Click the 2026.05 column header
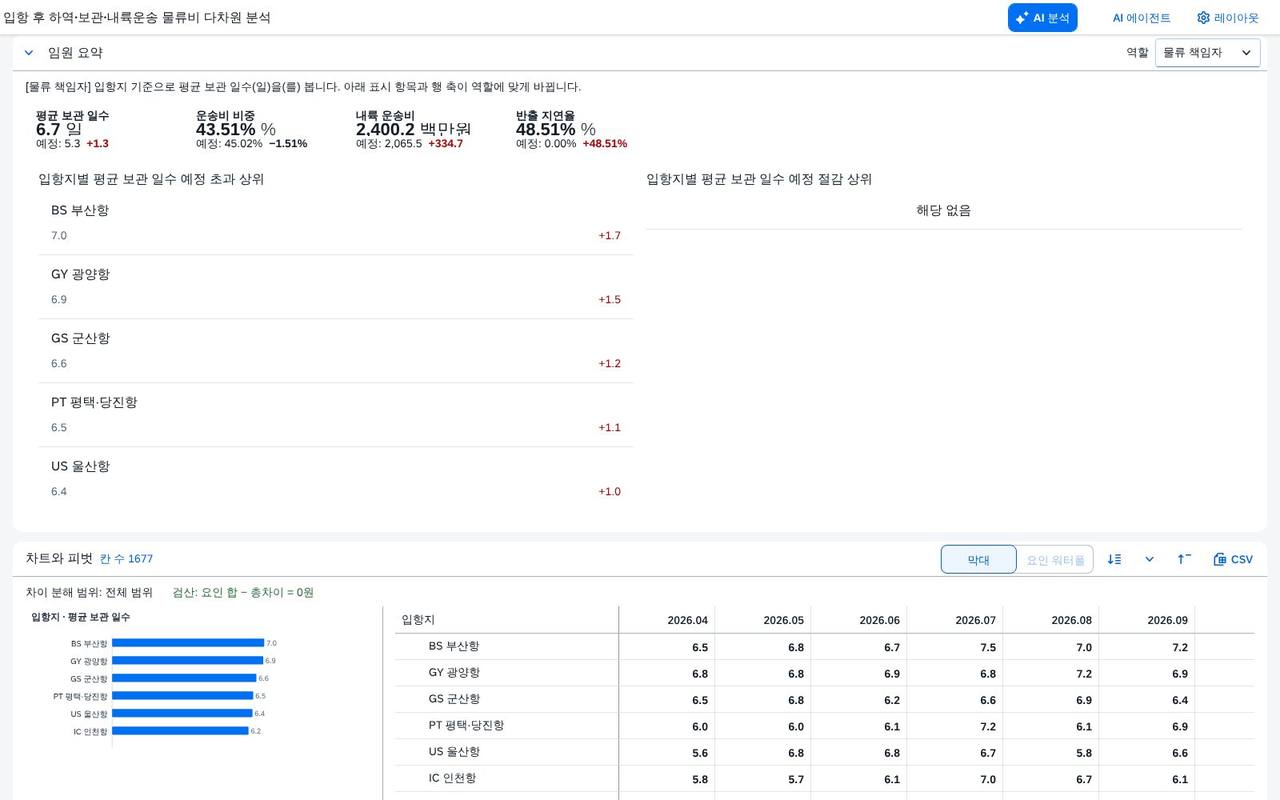 click(763, 620)
